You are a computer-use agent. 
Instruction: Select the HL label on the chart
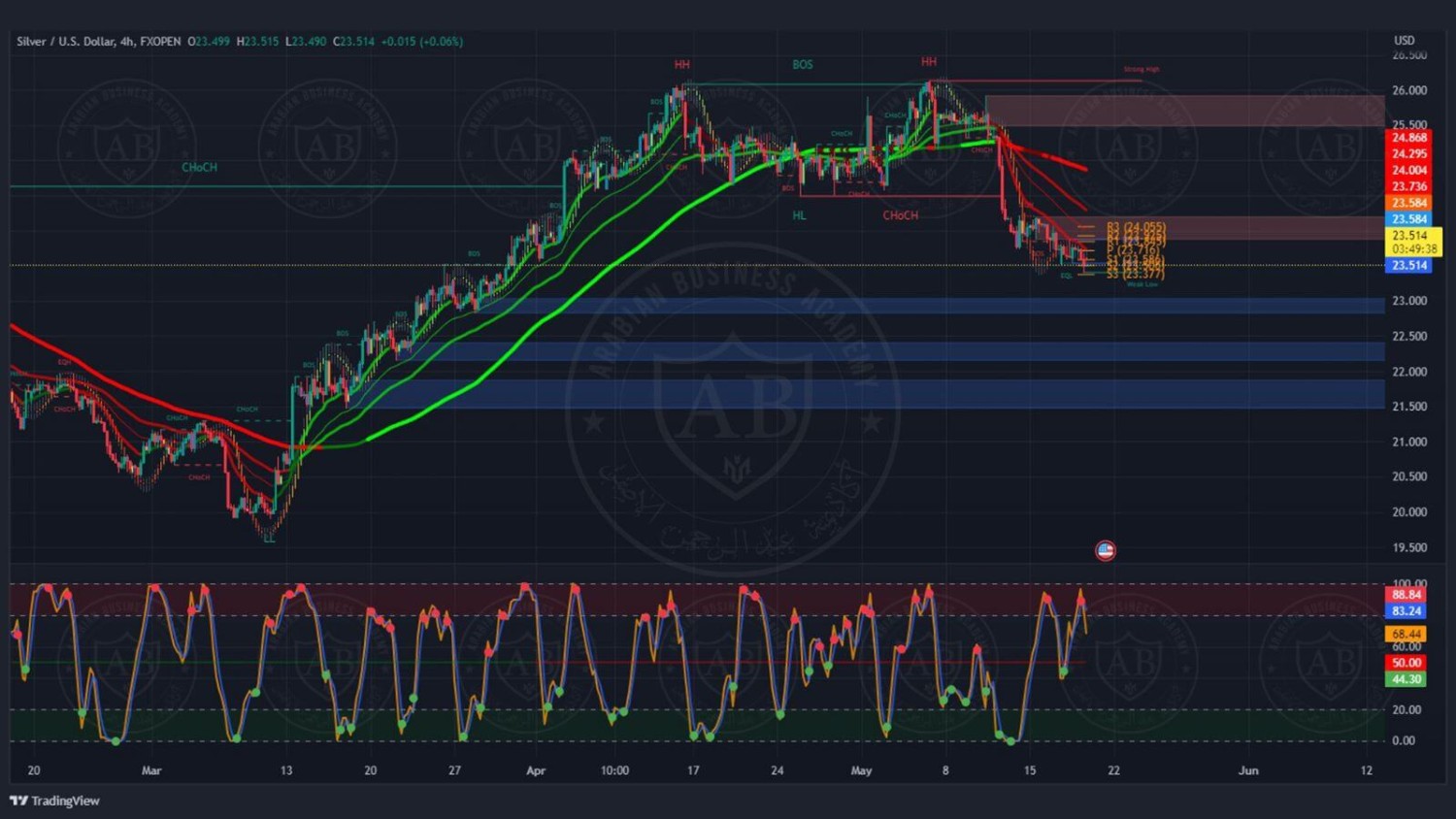click(x=799, y=215)
